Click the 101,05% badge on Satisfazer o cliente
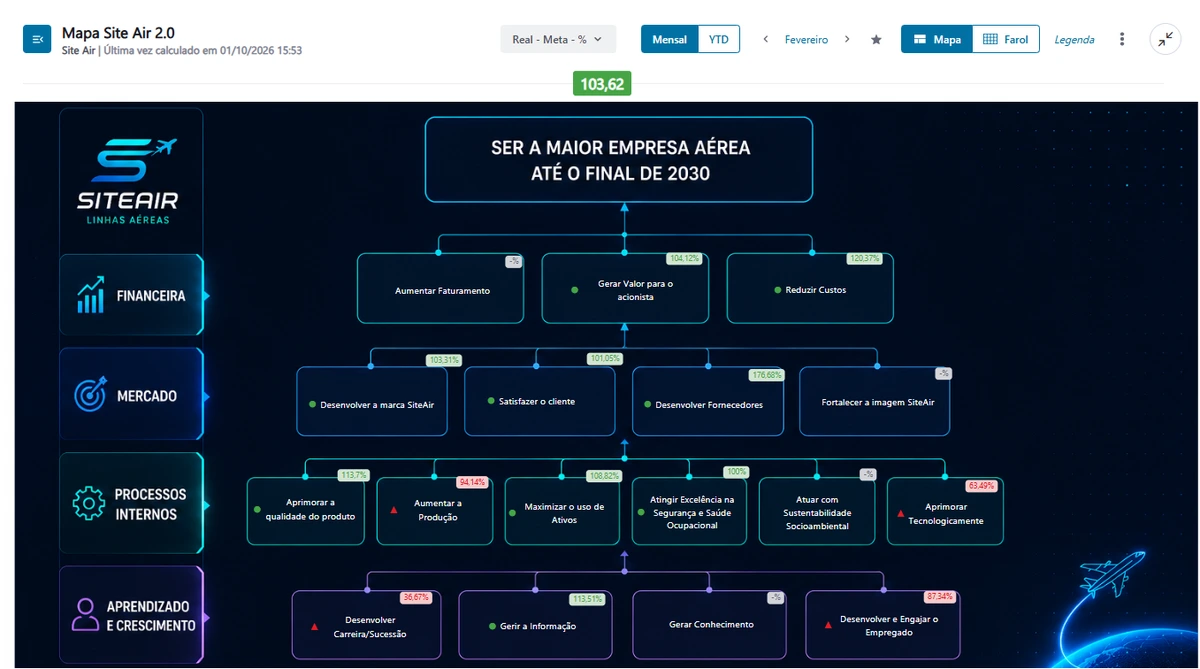 [x=605, y=358]
